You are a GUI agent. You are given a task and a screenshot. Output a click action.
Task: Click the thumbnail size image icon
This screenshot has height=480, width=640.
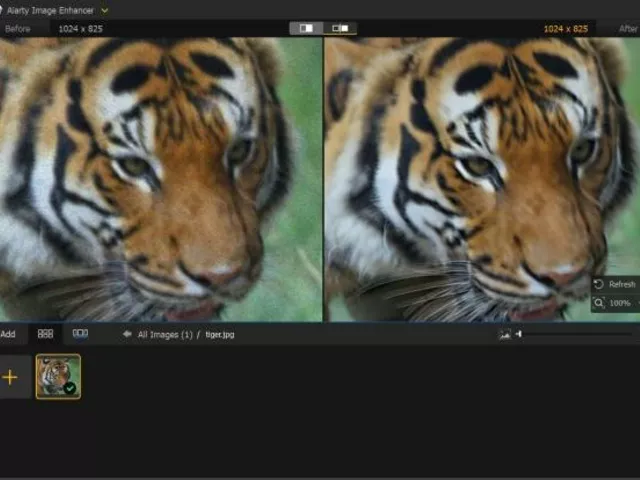click(505, 334)
